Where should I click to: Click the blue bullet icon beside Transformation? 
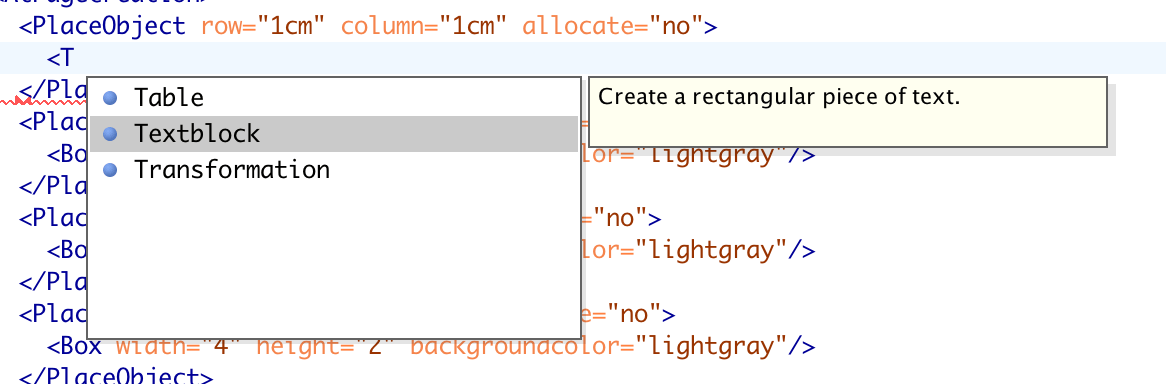coord(111,170)
